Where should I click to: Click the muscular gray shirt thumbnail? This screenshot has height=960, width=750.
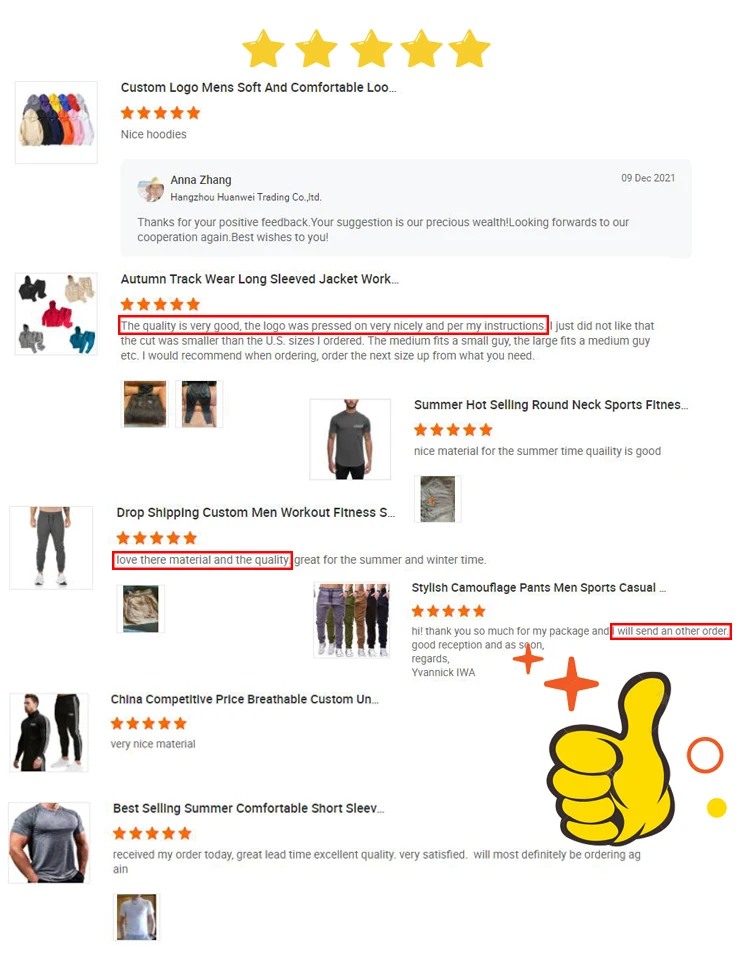[50, 842]
